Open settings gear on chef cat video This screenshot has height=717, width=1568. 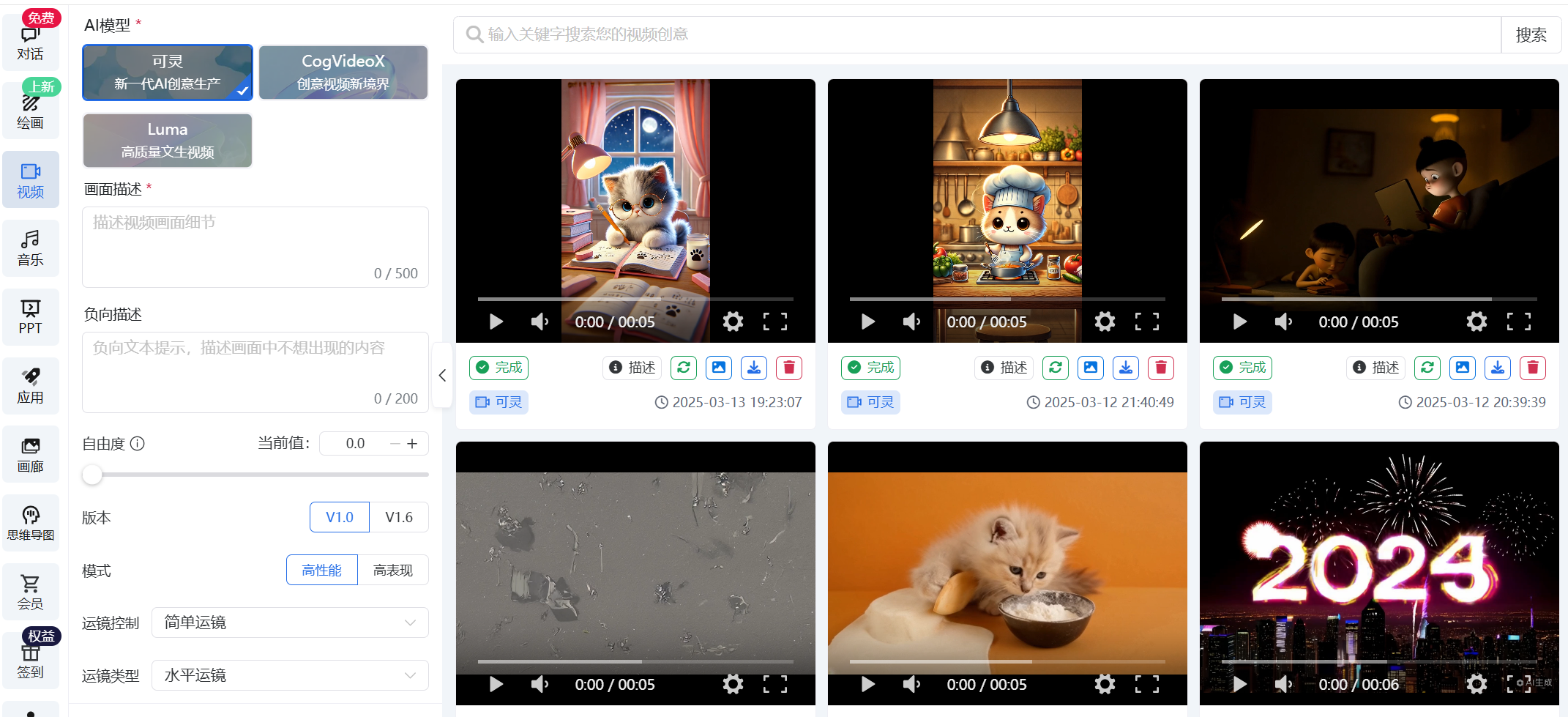tap(1105, 322)
